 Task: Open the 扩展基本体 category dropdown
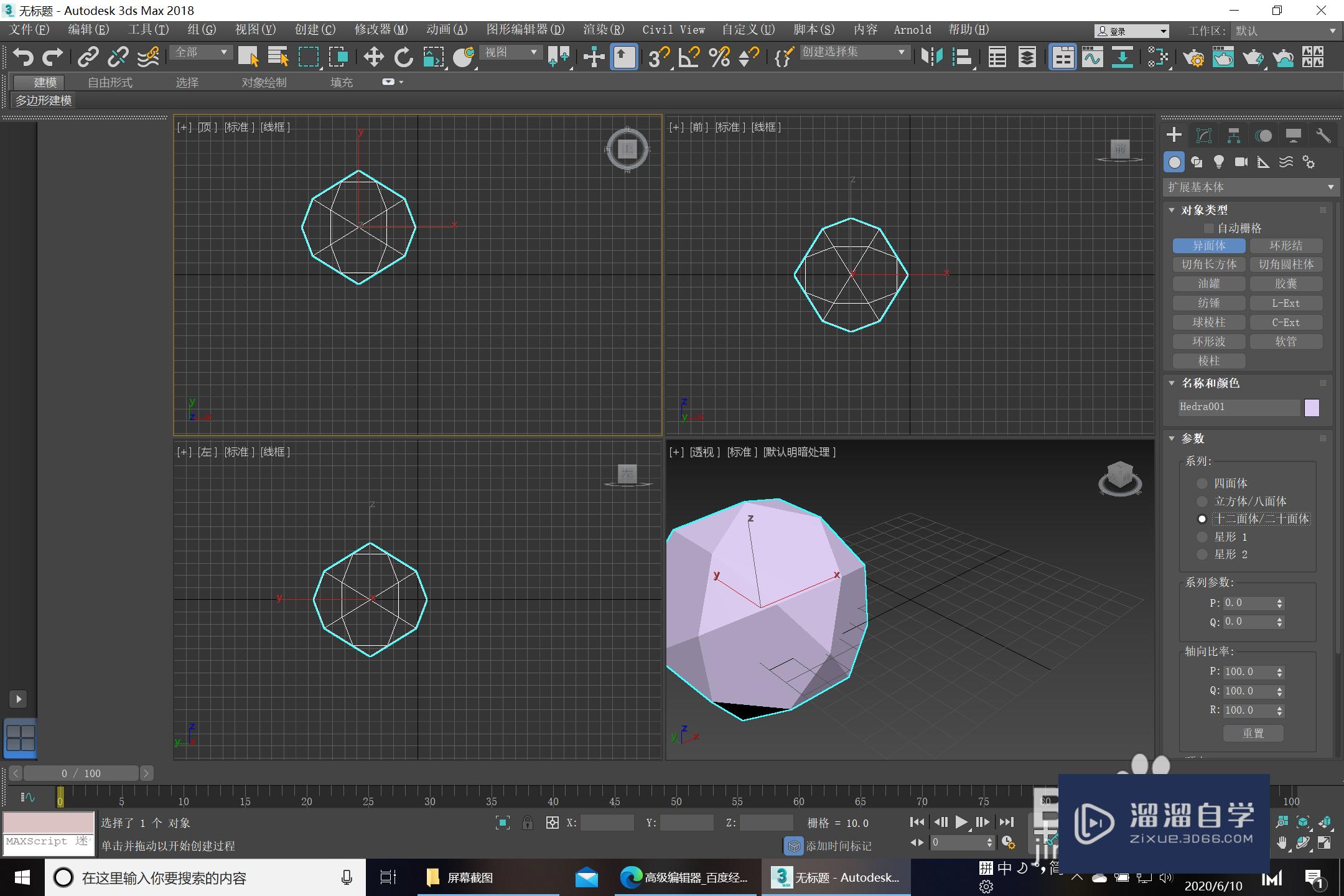click(x=1250, y=187)
